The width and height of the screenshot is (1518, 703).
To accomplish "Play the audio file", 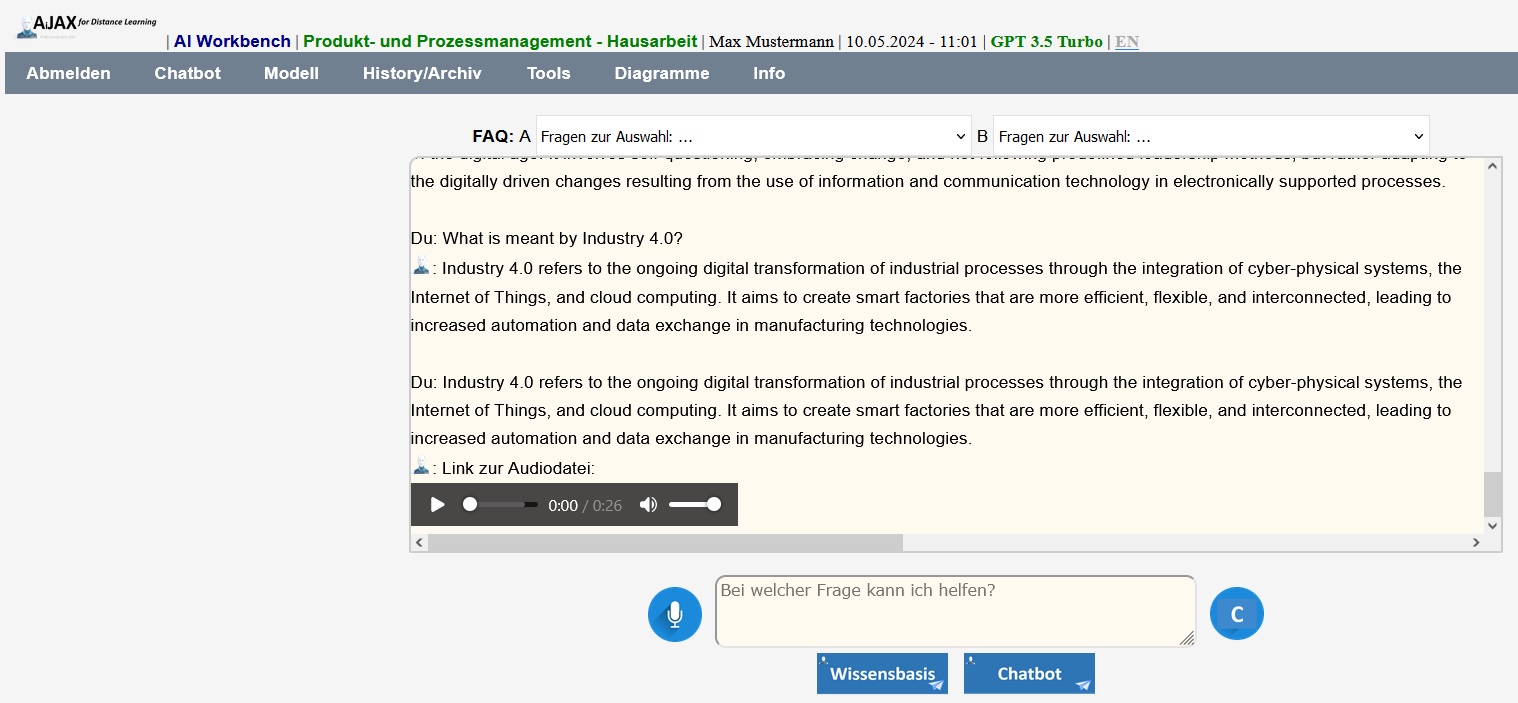I will point(437,505).
